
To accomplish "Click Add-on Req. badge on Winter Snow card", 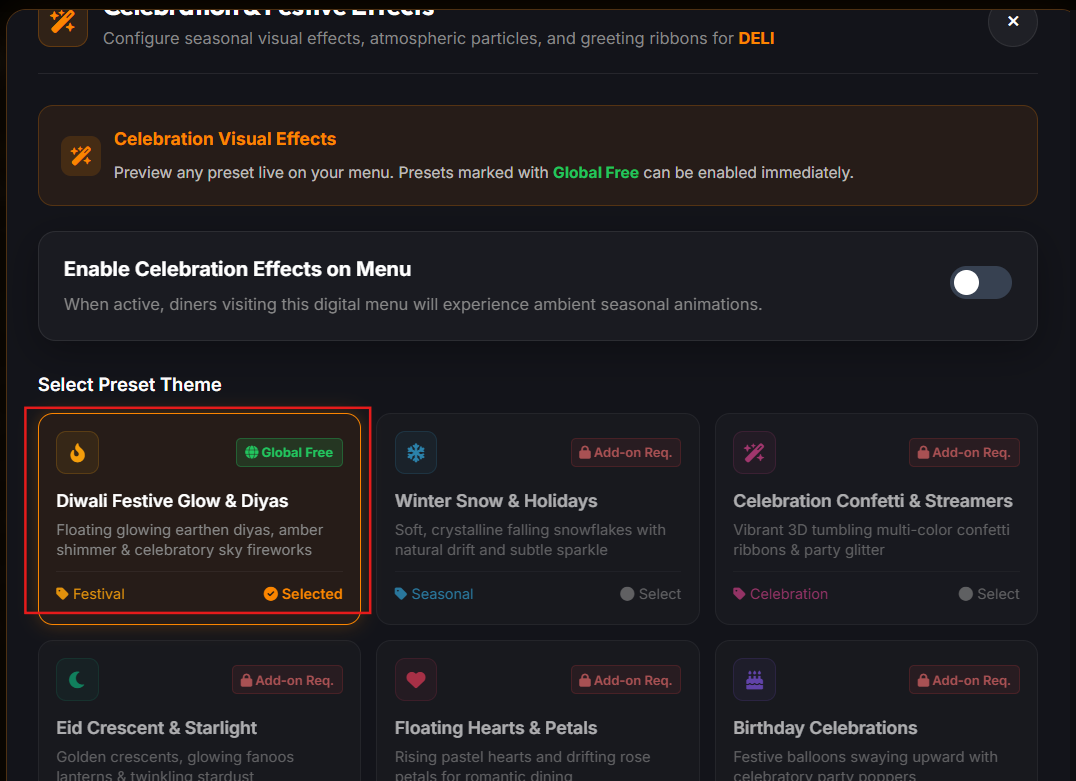I will tap(626, 452).
